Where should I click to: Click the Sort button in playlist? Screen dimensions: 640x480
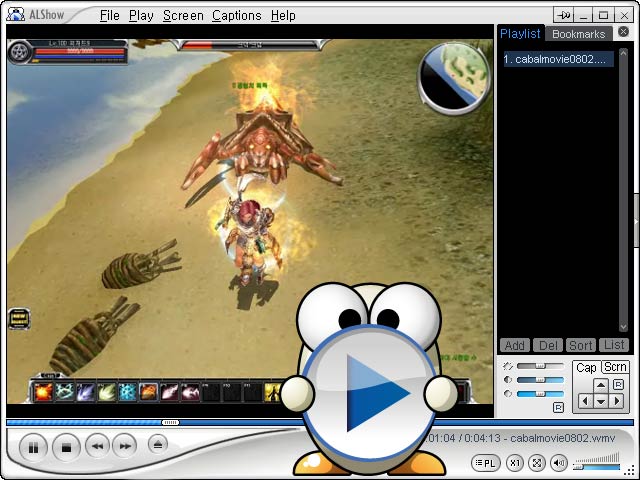(581, 345)
